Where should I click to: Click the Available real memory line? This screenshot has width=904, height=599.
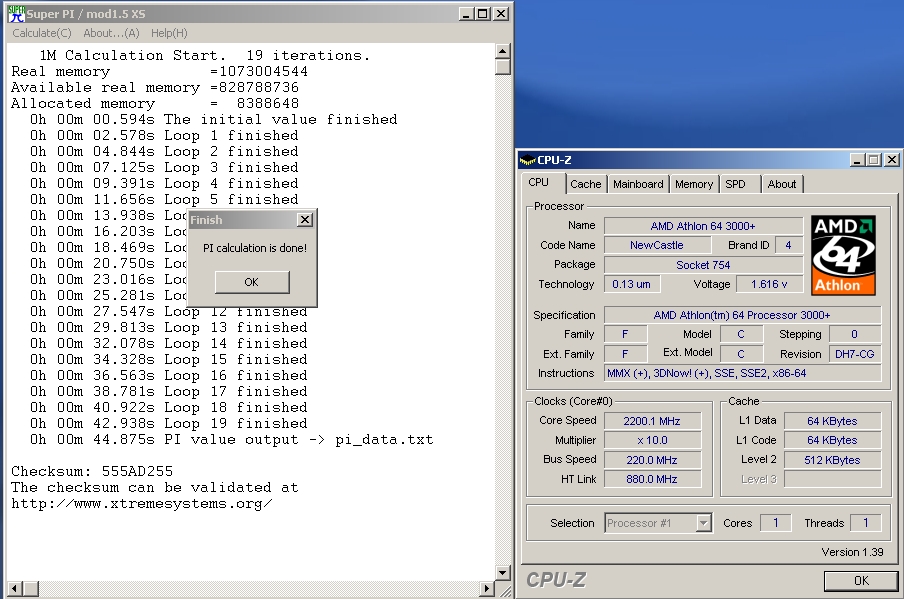[155, 88]
